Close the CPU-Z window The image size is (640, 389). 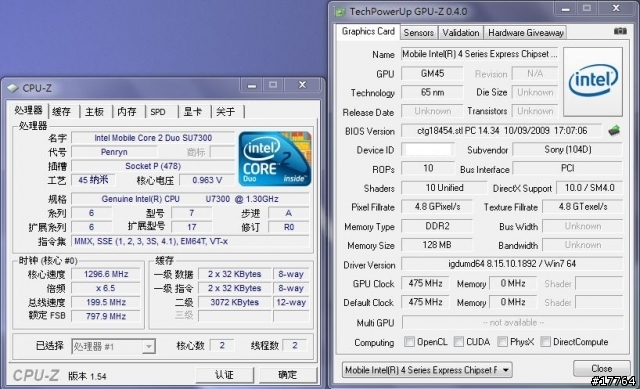coord(302,85)
